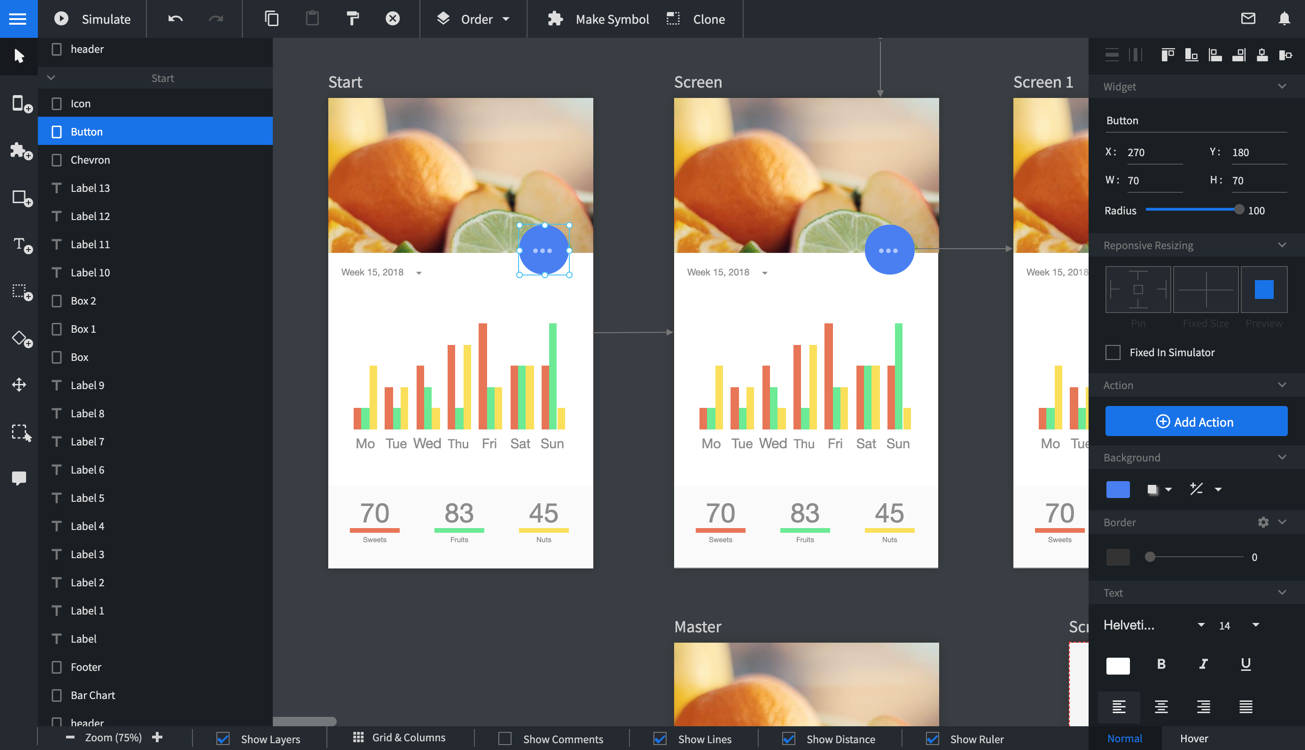Image resolution: width=1305 pixels, height=750 pixels.
Task: Open the hamburger main menu
Action: 18,19
